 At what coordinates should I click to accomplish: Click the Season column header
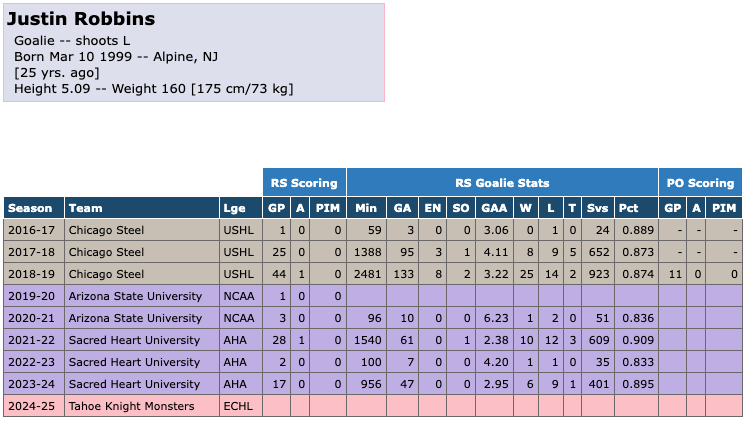tap(30, 208)
